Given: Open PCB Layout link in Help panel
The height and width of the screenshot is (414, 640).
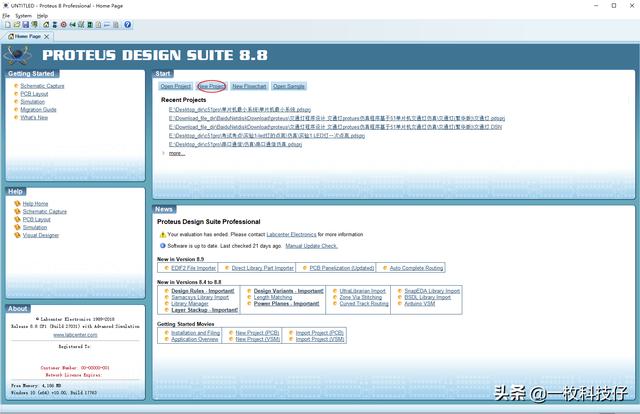Looking at the screenshot, I should tap(36, 219).
